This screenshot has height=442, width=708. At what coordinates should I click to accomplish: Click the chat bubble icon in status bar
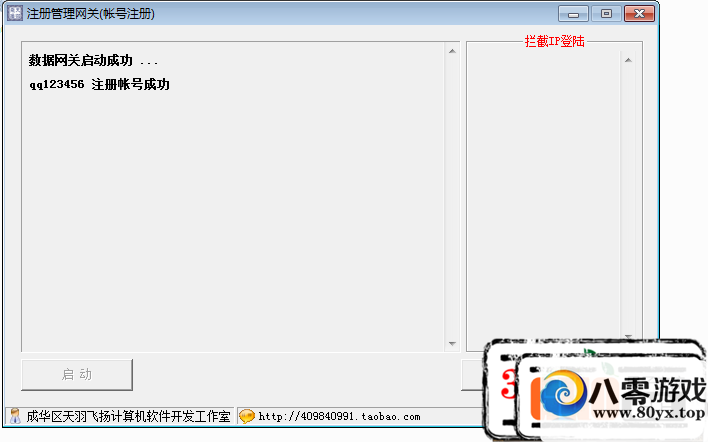coord(247,416)
